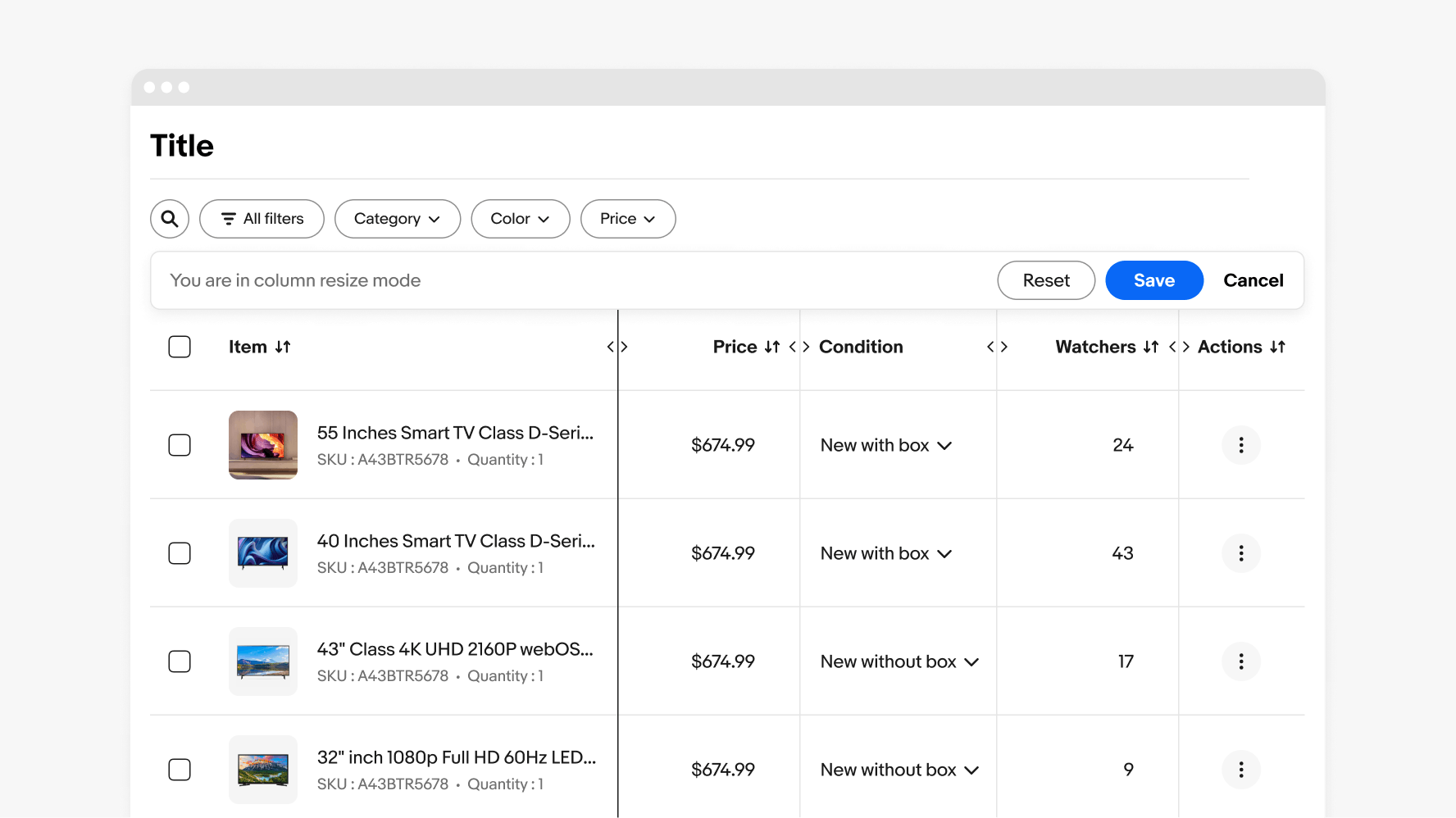Open the All filters menu
Image resolution: width=1456 pixels, height=818 pixels.
coord(262,219)
